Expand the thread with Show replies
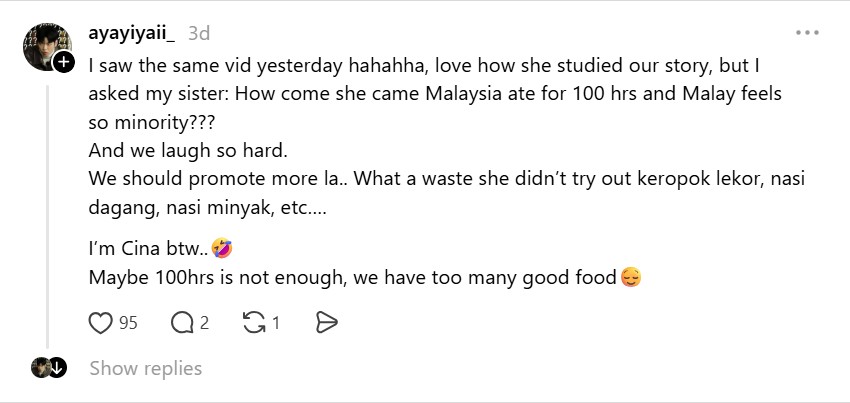The width and height of the screenshot is (850, 403). [146, 368]
